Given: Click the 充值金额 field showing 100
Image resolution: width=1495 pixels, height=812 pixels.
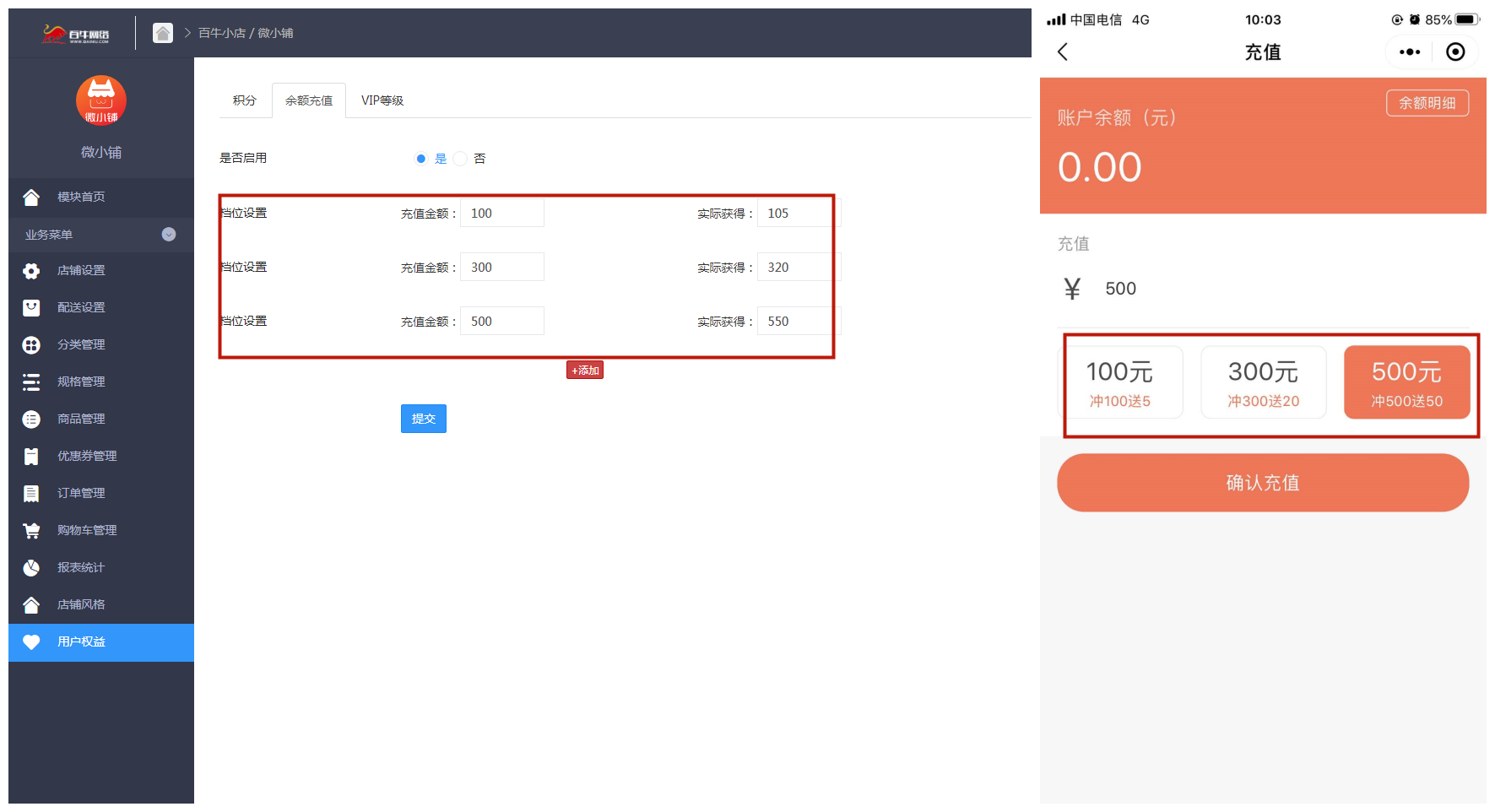Looking at the screenshot, I should [502, 214].
